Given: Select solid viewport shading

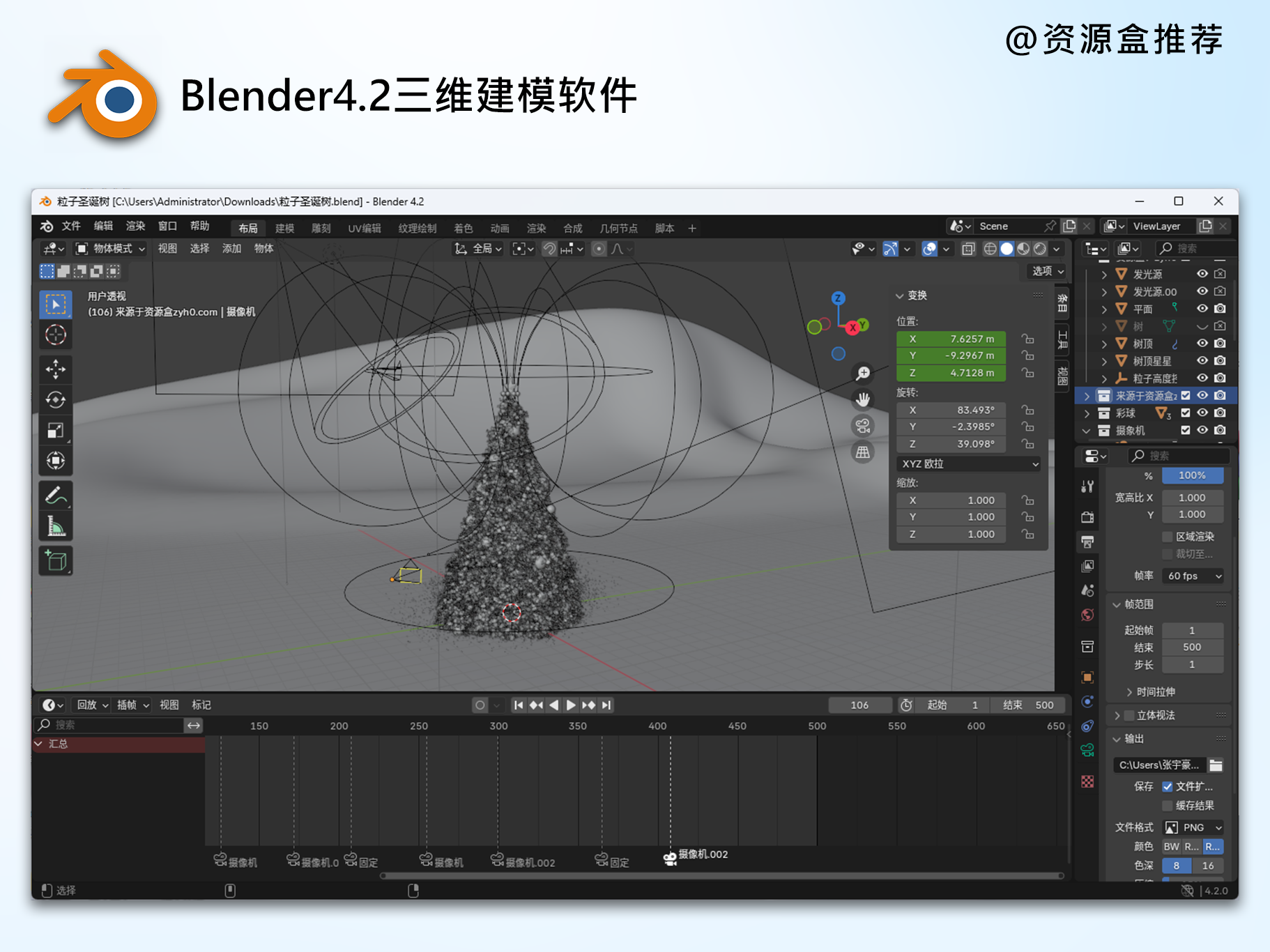Looking at the screenshot, I should tap(1007, 249).
